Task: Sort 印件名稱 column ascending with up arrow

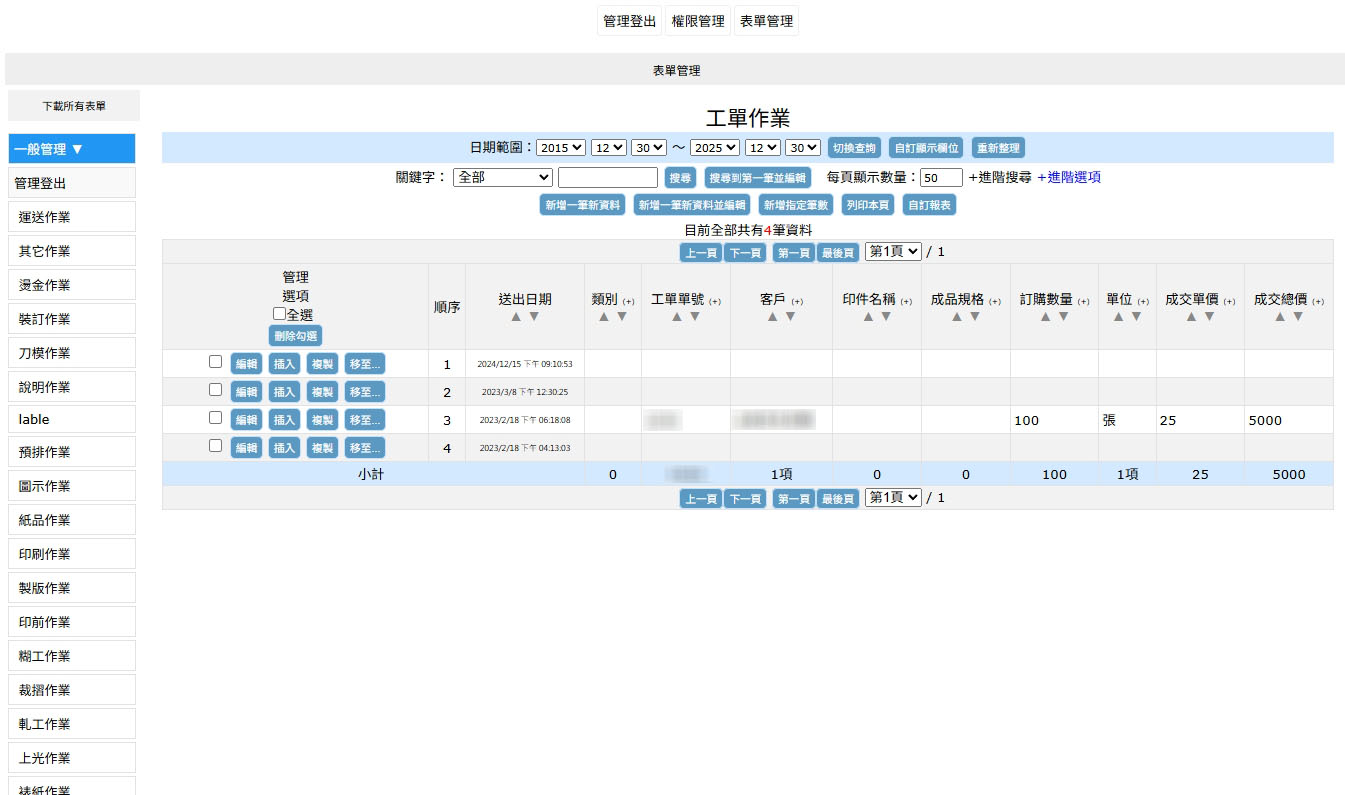Action: pos(868,316)
